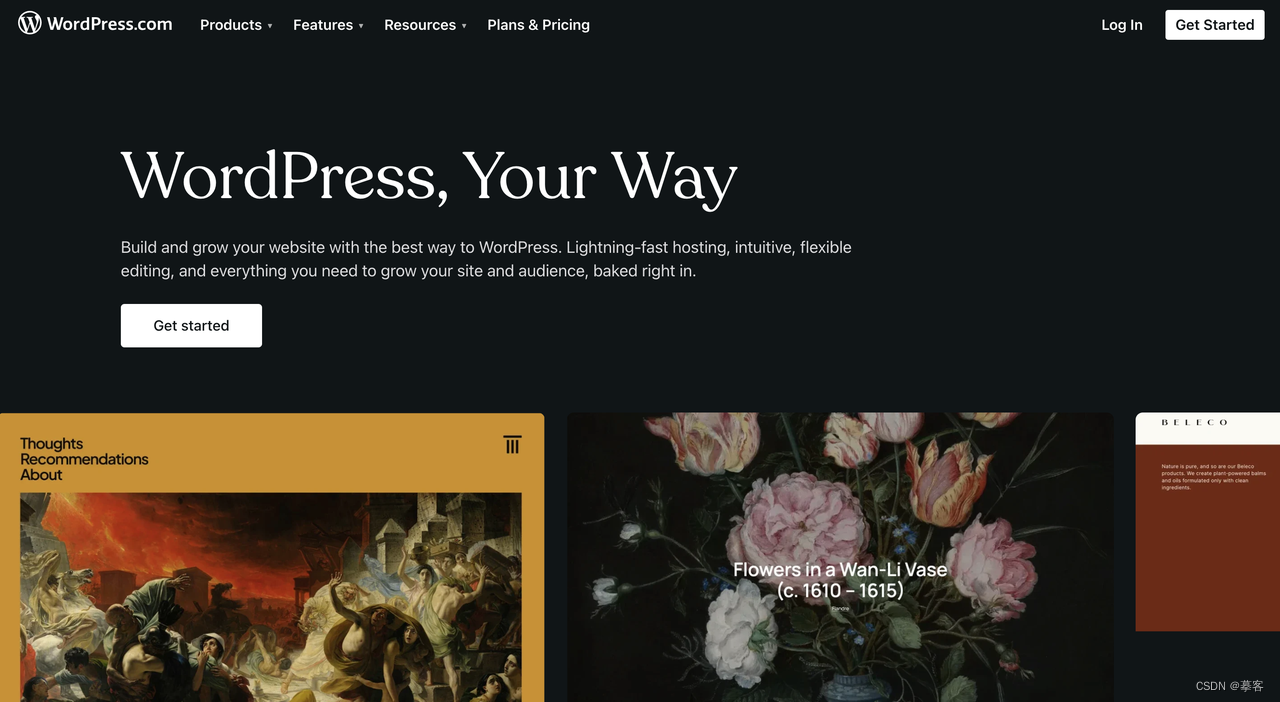Select the Flowers in a Wan-Li Vase thumbnail

(840, 557)
